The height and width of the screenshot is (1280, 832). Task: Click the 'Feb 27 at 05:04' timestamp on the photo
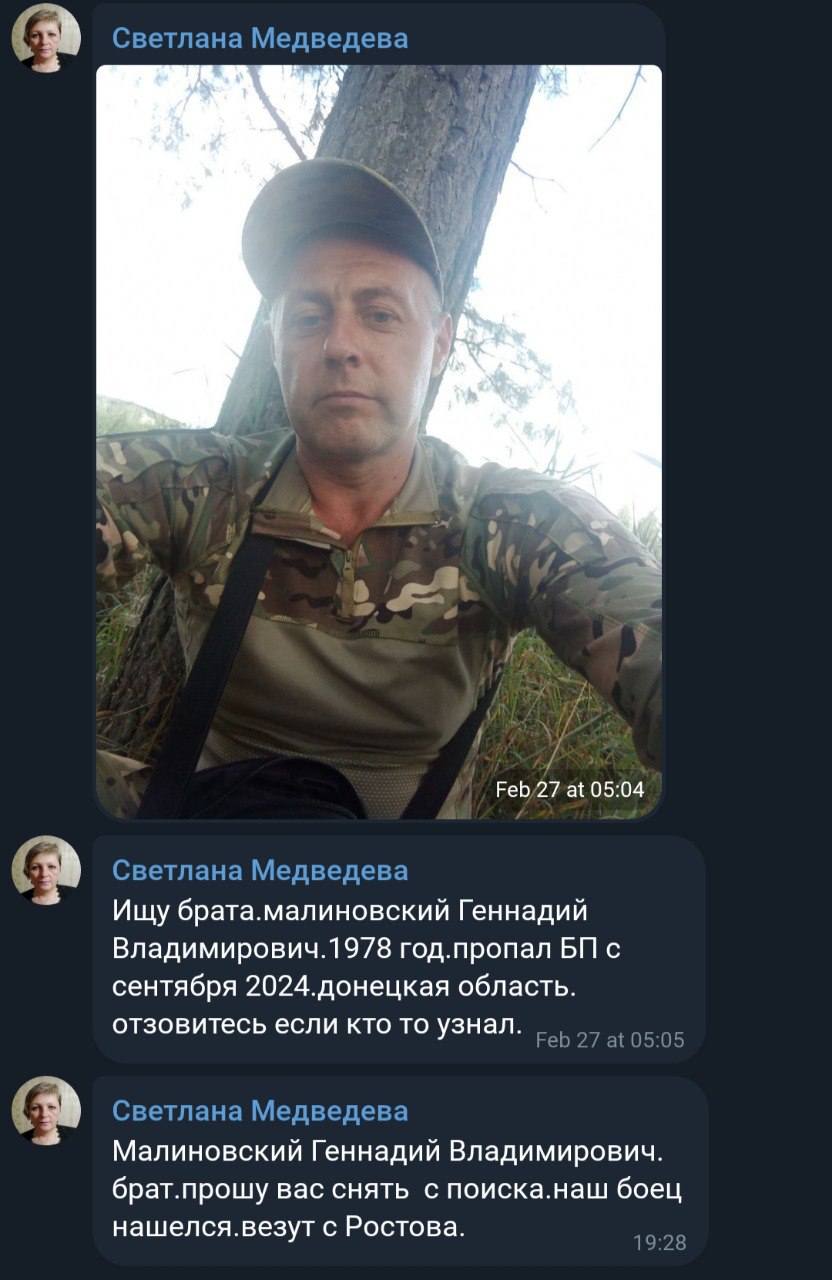(570, 789)
